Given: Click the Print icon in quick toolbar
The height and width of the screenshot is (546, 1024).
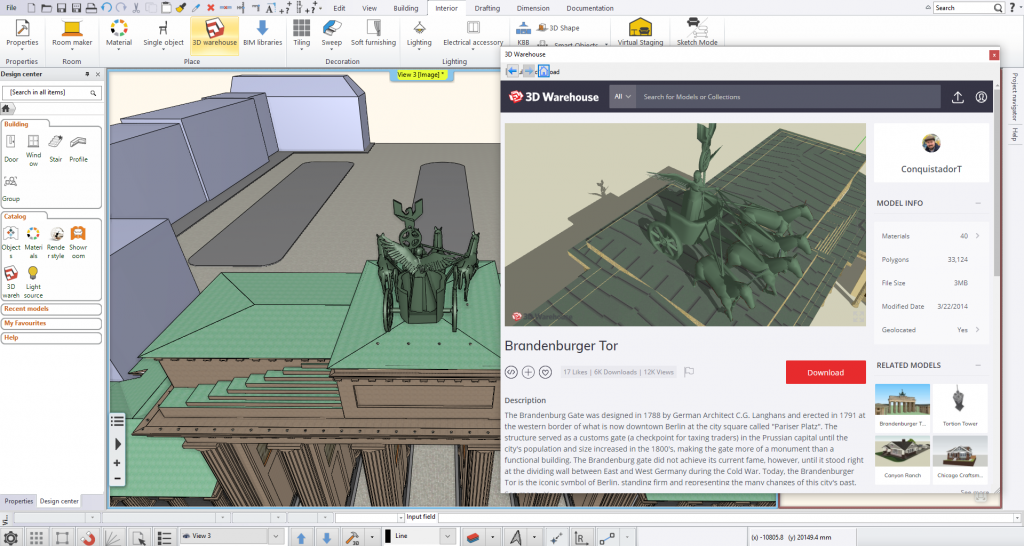Looking at the screenshot, I should 91,8.
